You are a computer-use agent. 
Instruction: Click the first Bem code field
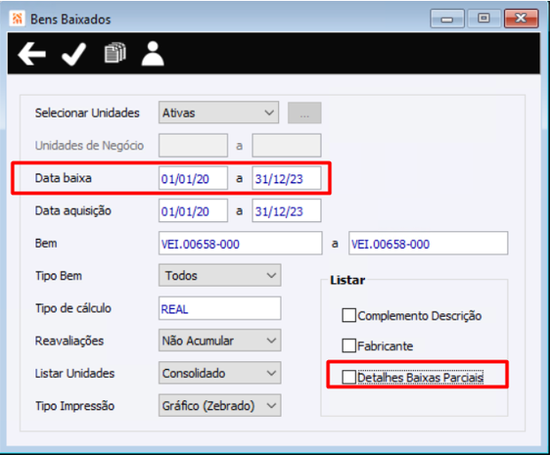click(240, 243)
